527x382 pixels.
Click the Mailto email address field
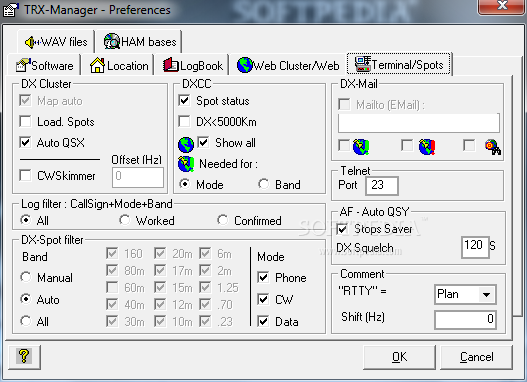[x=419, y=123]
